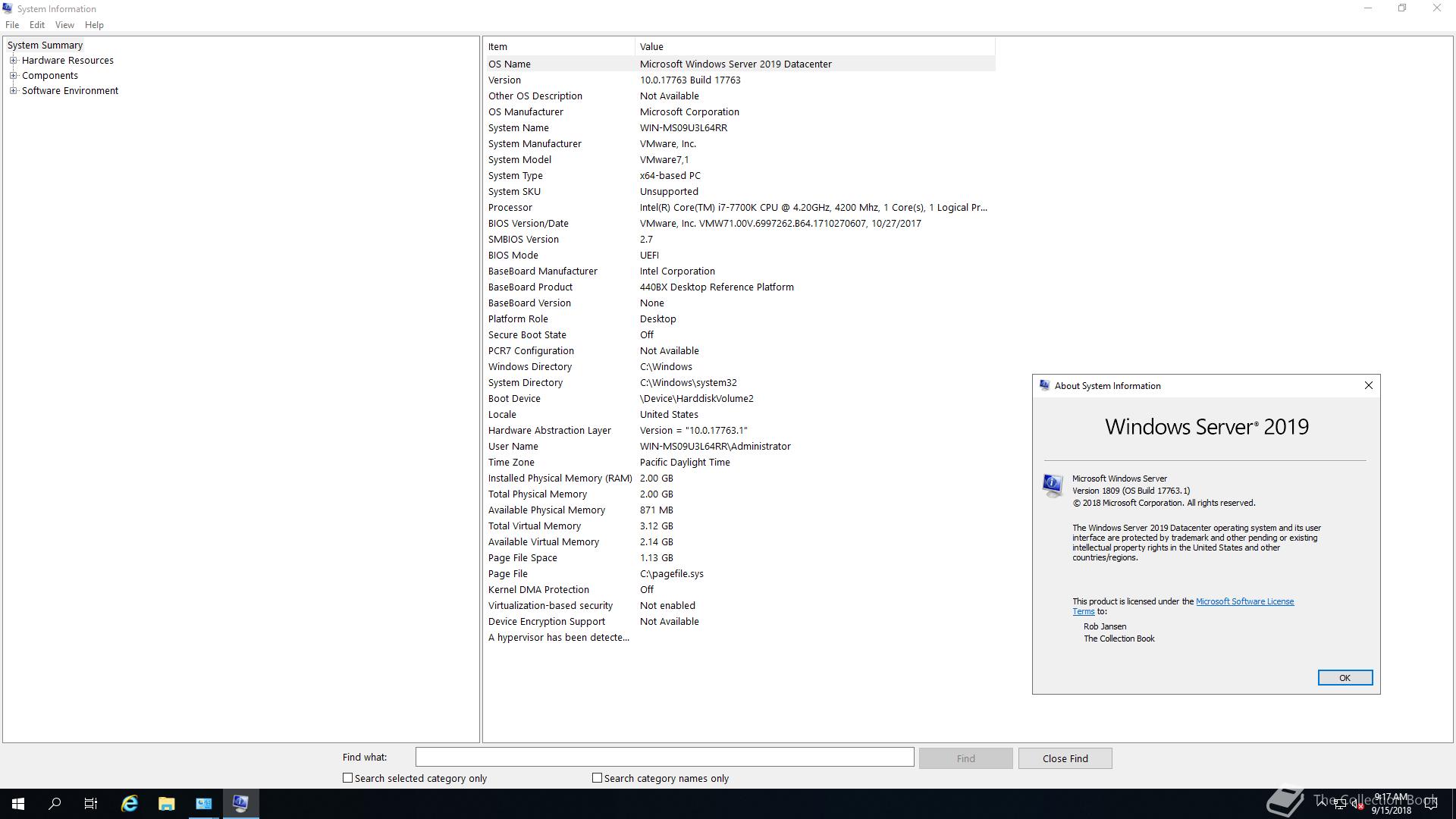Select Hardware Resources tree label
The width and height of the screenshot is (1456, 819).
(x=67, y=60)
